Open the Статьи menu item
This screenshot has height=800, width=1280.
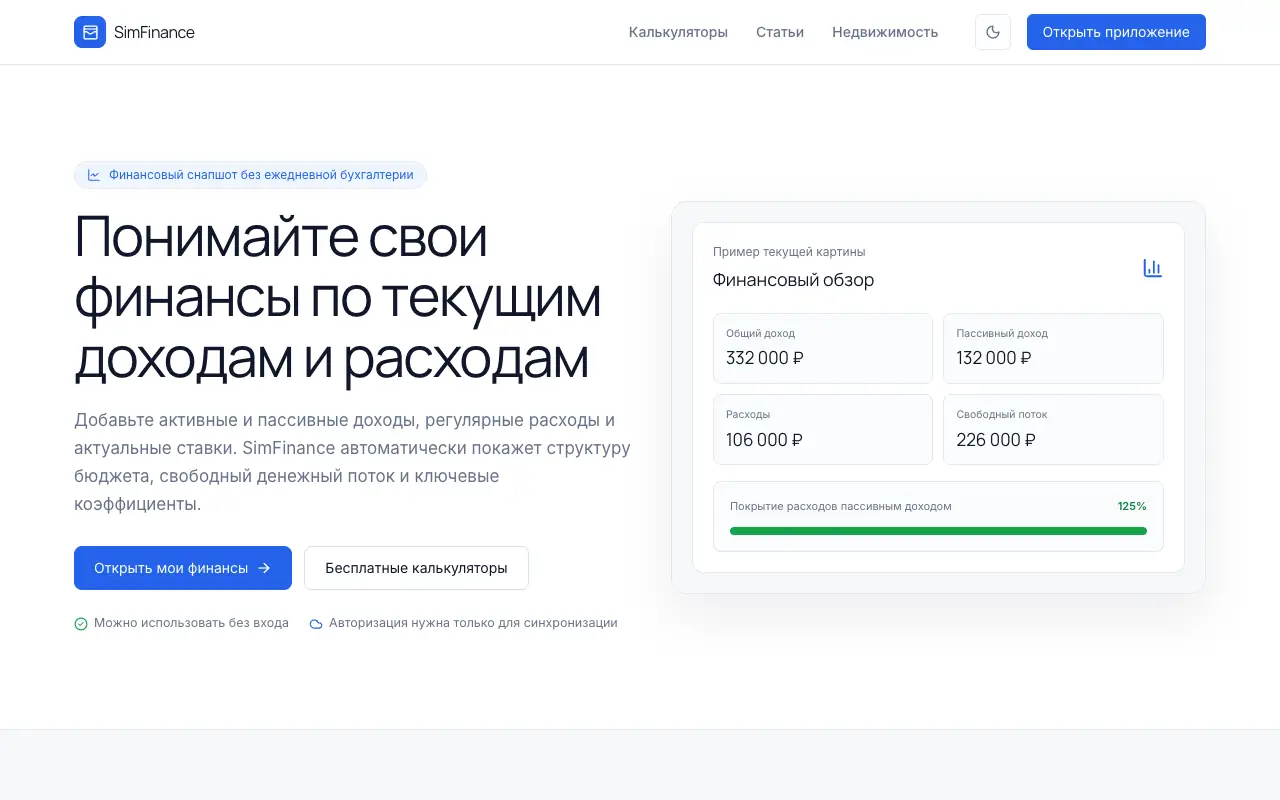(780, 32)
